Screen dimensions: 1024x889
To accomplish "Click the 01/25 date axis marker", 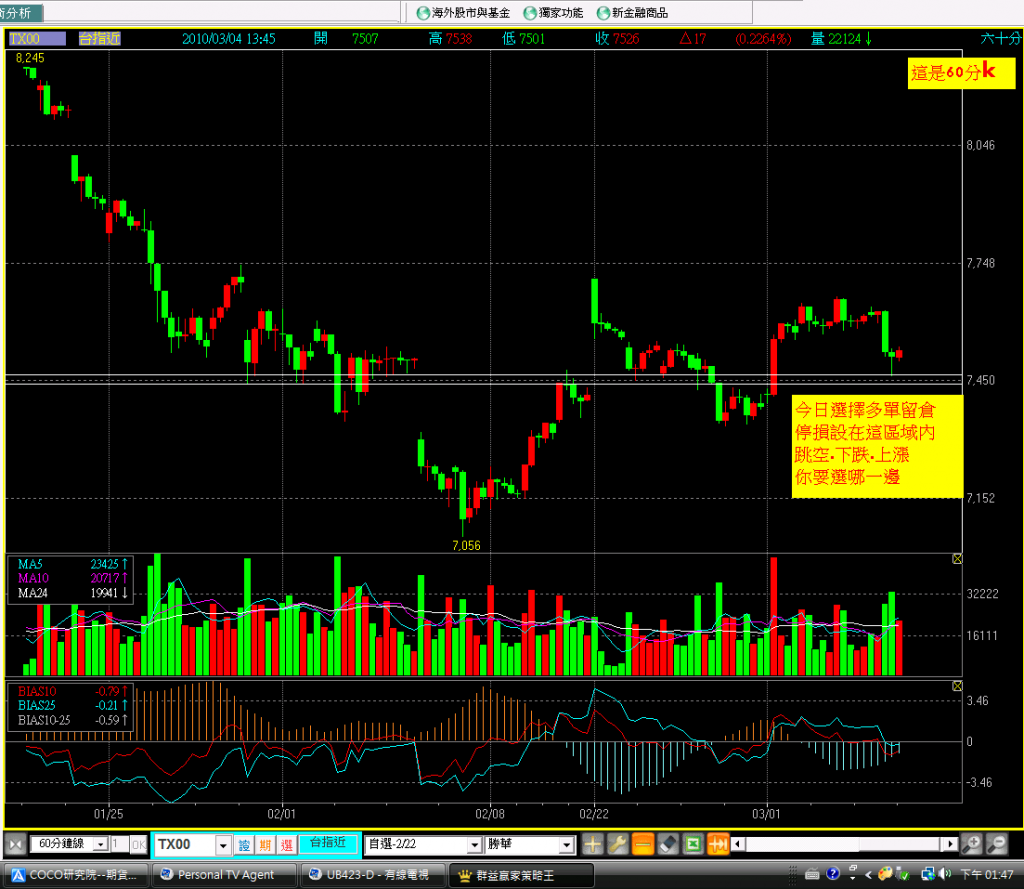I will tap(108, 814).
